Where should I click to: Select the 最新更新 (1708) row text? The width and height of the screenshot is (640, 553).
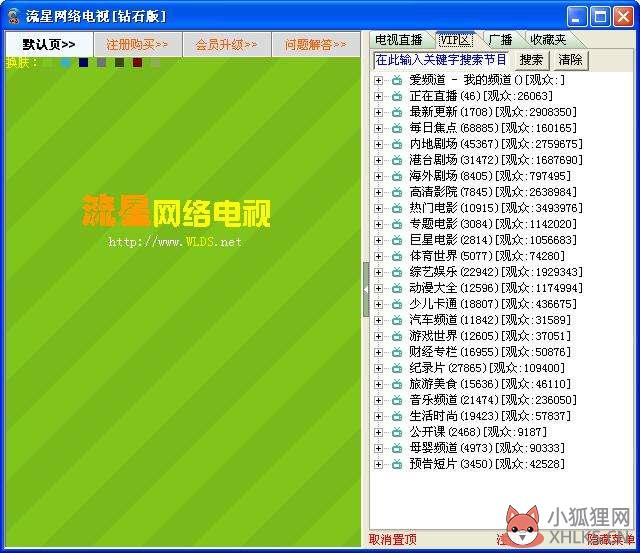click(493, 112)
